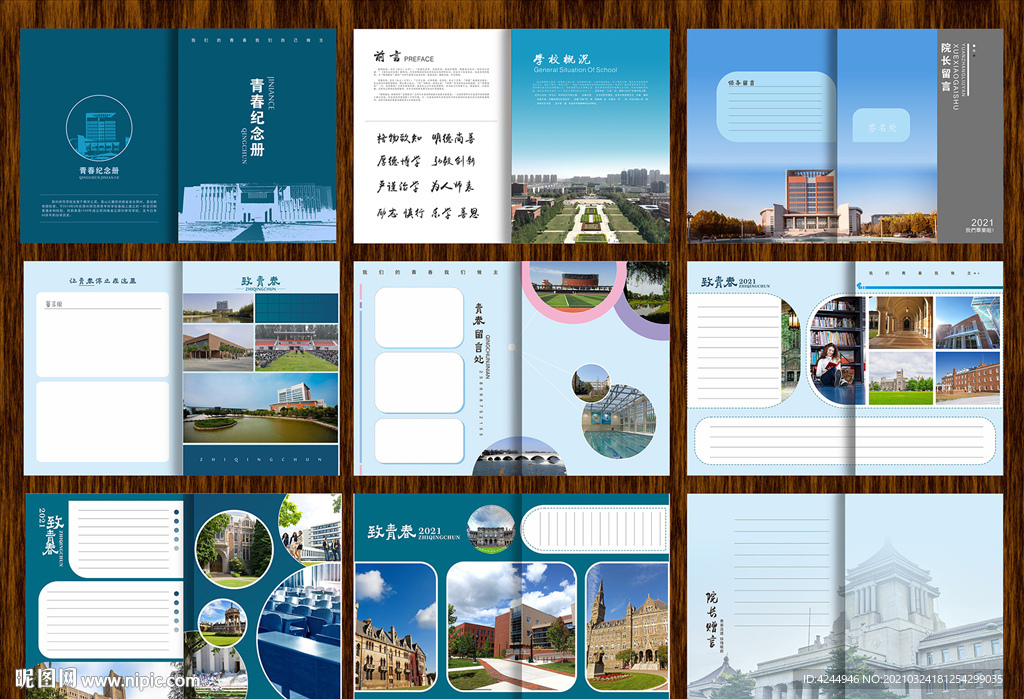The image size is (1024, 699).
Task: Click the Z H I Q I N G C H U N footer text
Action: click(261, 460)
